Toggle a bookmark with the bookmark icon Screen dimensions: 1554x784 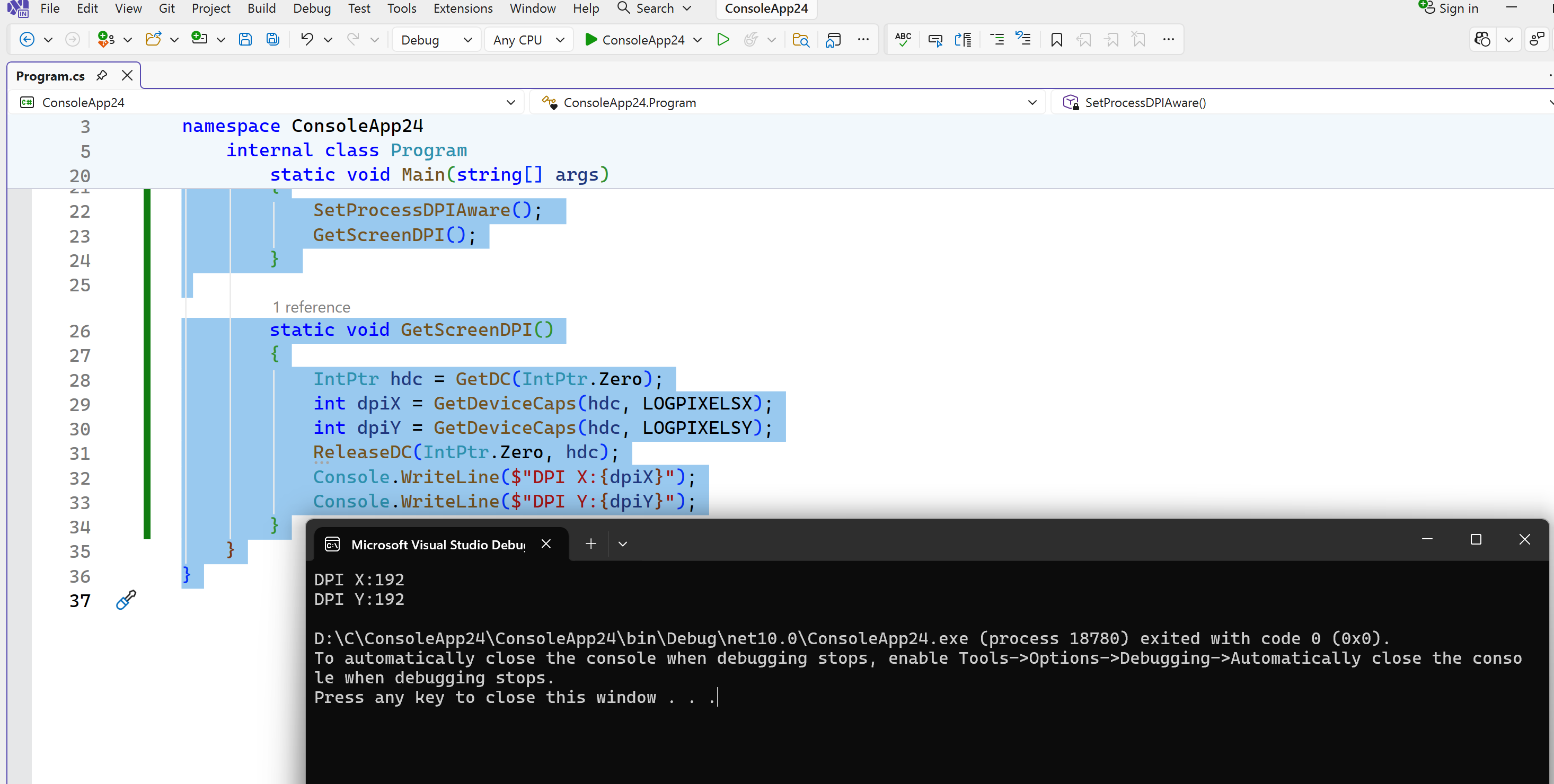(1056, 40)
